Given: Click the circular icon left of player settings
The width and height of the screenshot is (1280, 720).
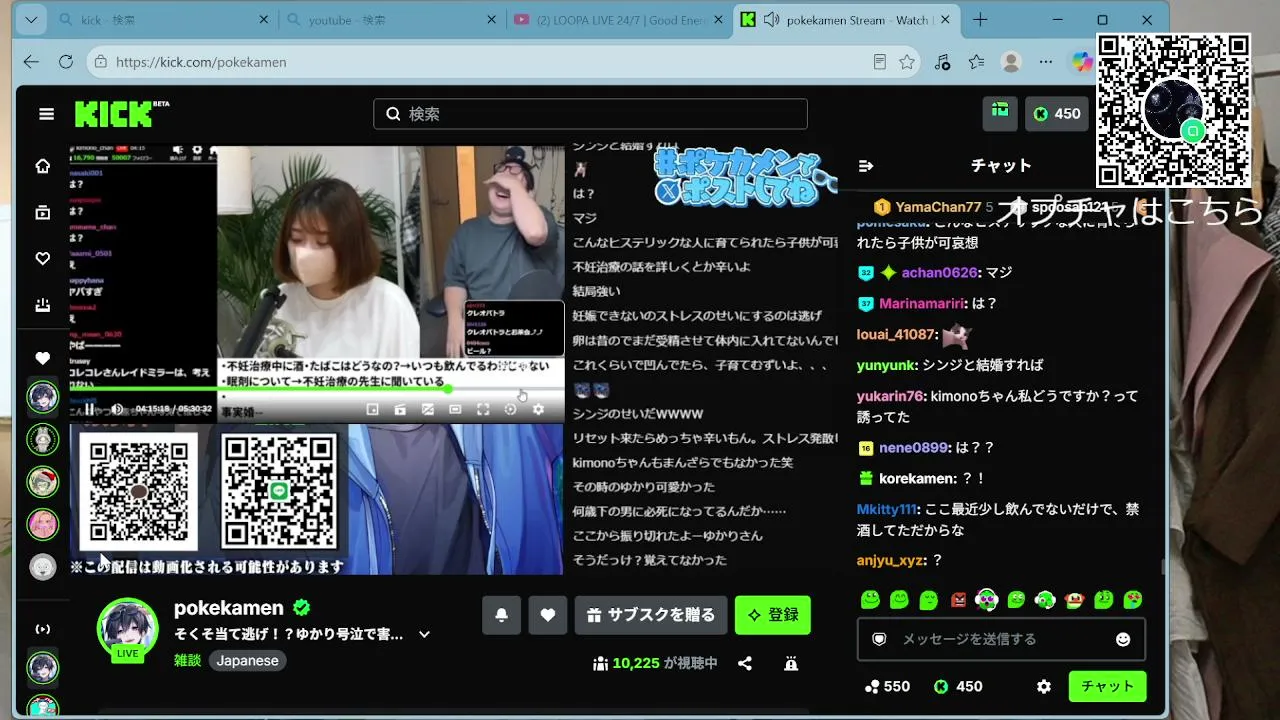Looking at the screenshot, I should [510, 409].
